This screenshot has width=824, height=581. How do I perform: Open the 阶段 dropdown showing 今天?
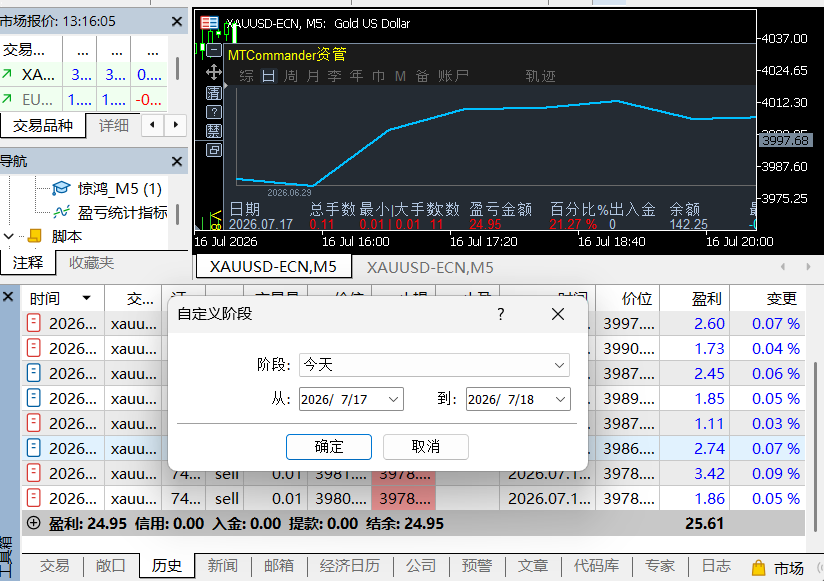pyautogui.click(x=434, y=365)
